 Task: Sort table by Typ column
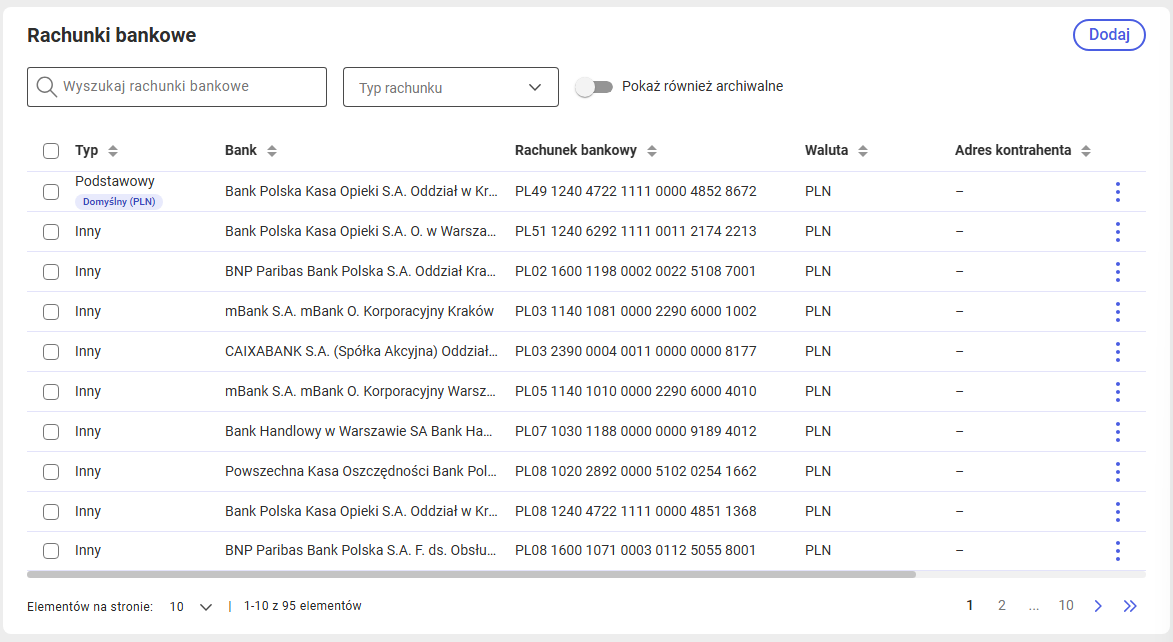click(x=113, y=151)
